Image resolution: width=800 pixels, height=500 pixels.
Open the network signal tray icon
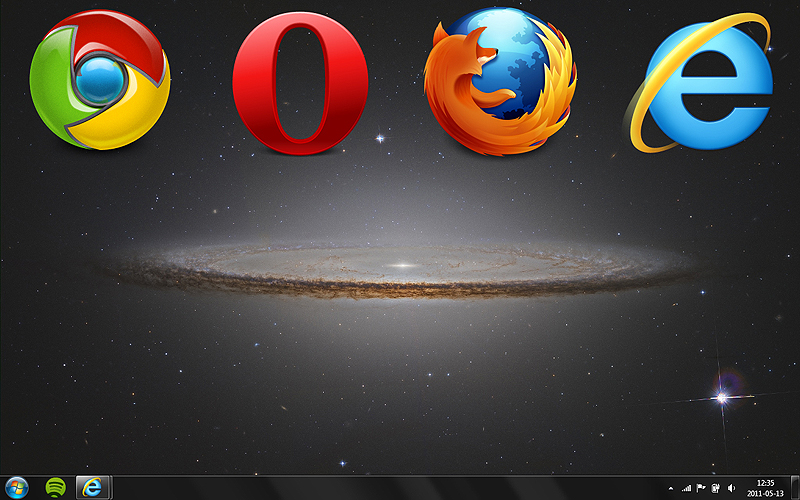[x=687, y=489]
